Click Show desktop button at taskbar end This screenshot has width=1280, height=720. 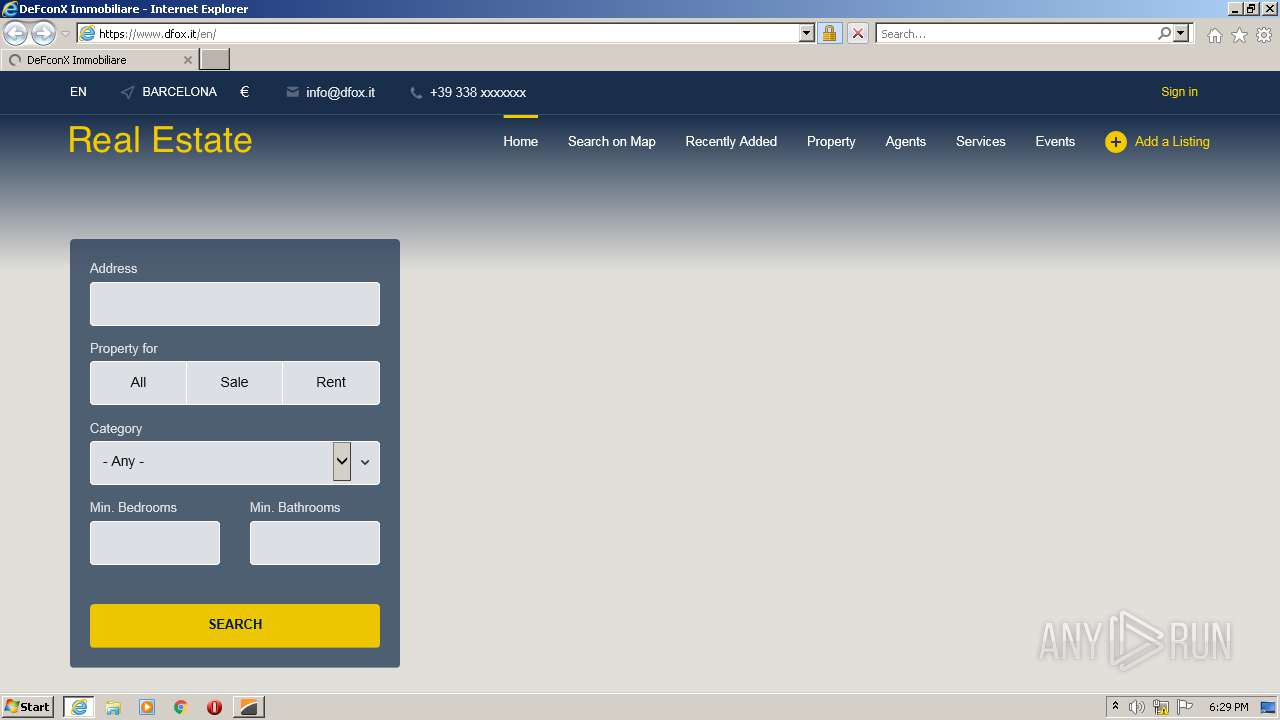pos(1269,707)
